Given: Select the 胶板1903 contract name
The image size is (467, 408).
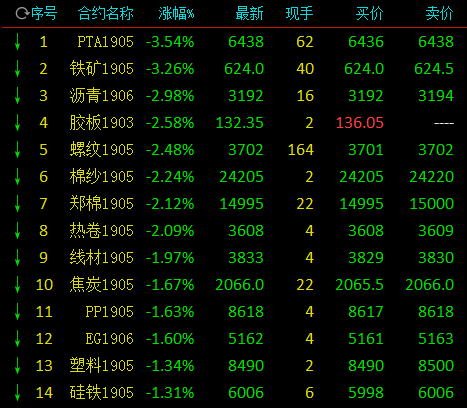Looking at the screenshot, I should pyautogui.click(x=102, y=123).
